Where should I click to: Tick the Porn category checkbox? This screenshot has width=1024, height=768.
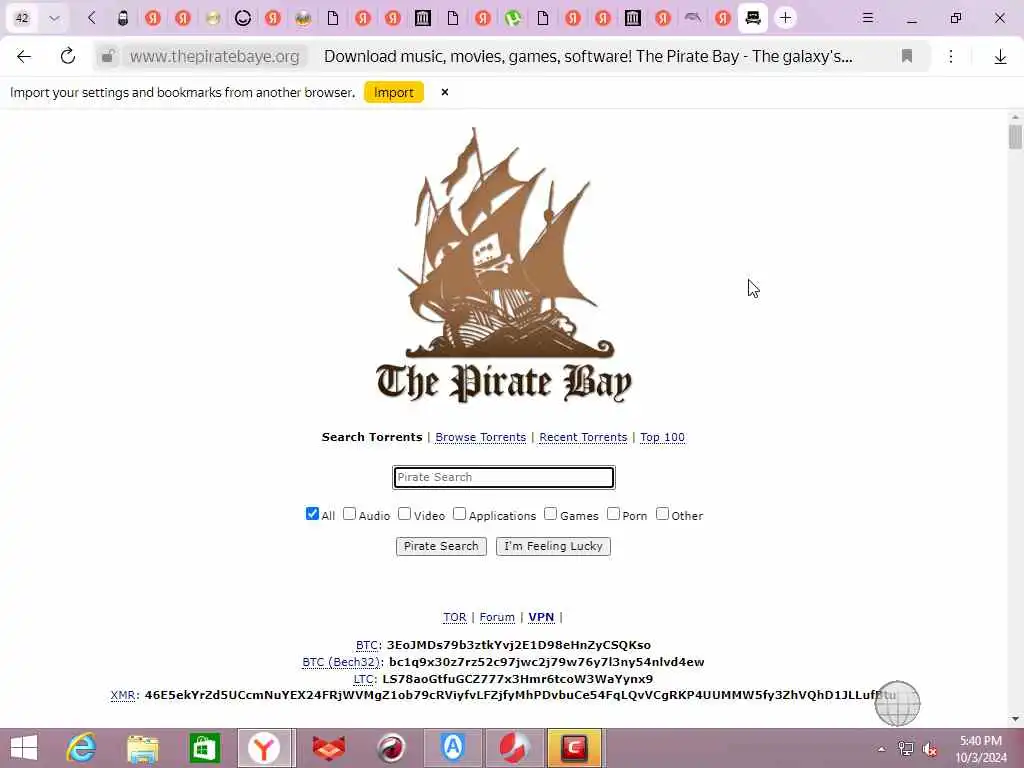pos(613,514)
